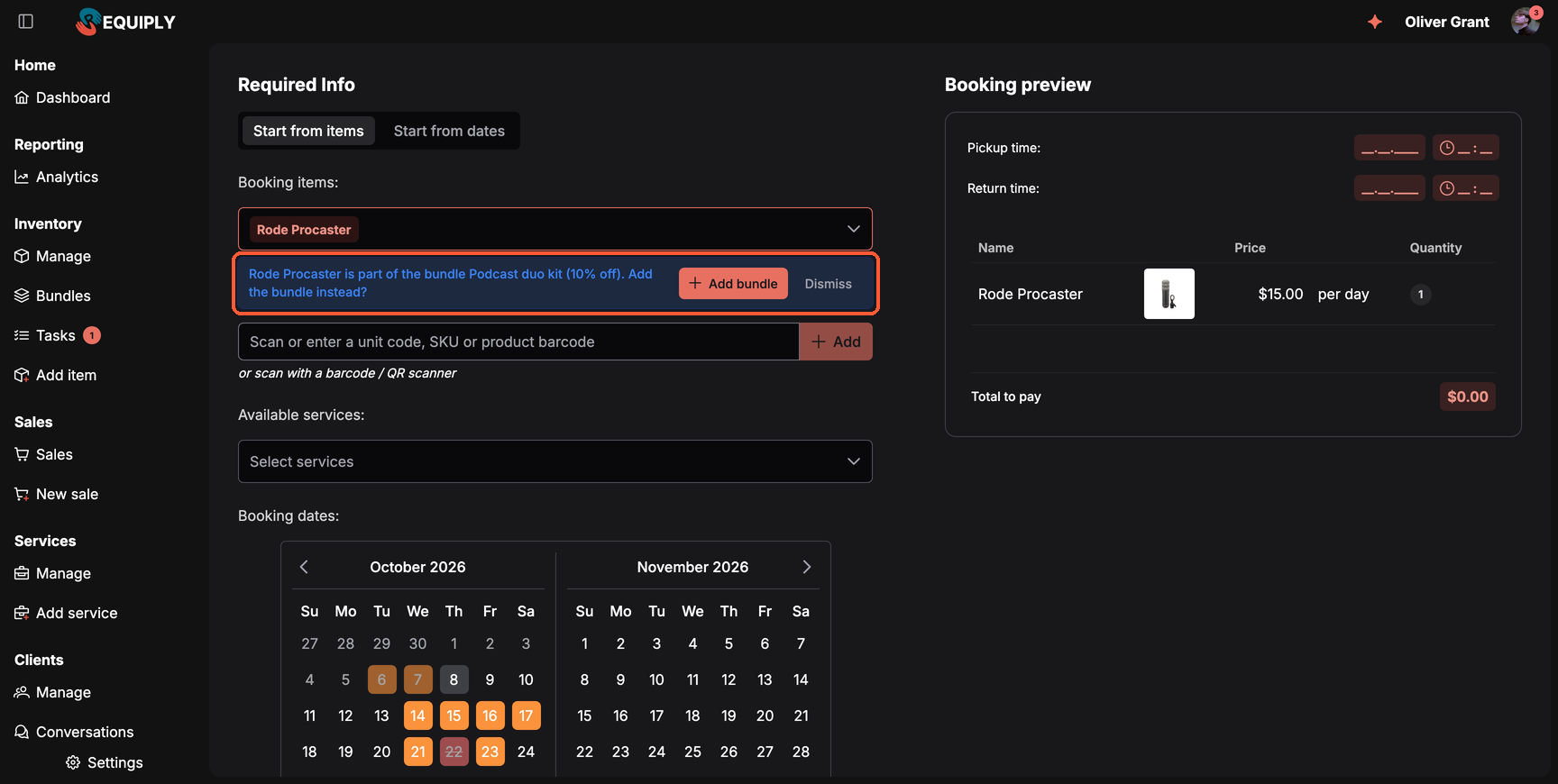Go to Bundles page
Image resolution: width=1558 pixels, height=784 pixels.
coord(53,296)
